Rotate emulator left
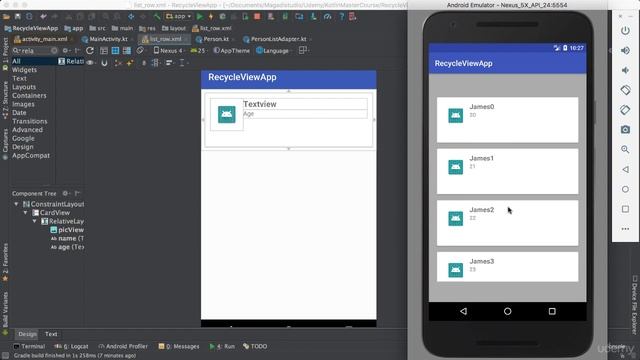The height and width of the screenshot is (360, 640). pyautogui.click(x=625, y=90)
